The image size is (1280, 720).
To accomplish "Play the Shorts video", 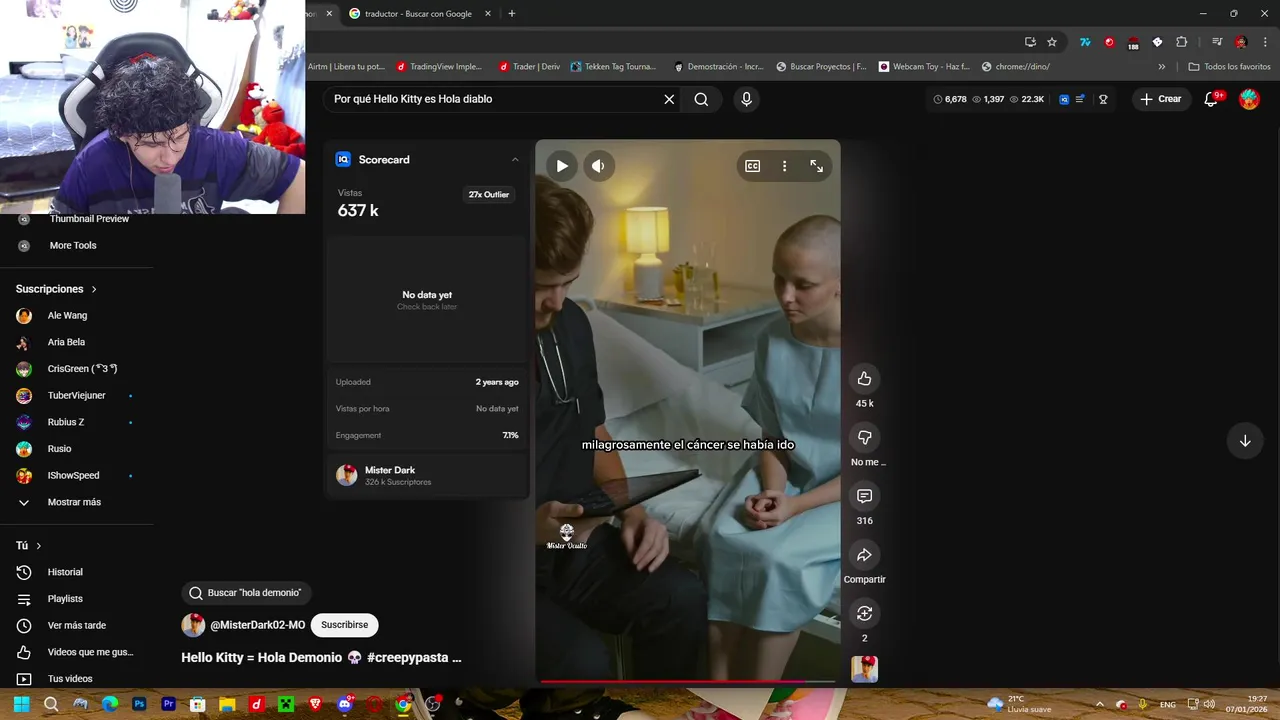I will (x=562, y=166).
